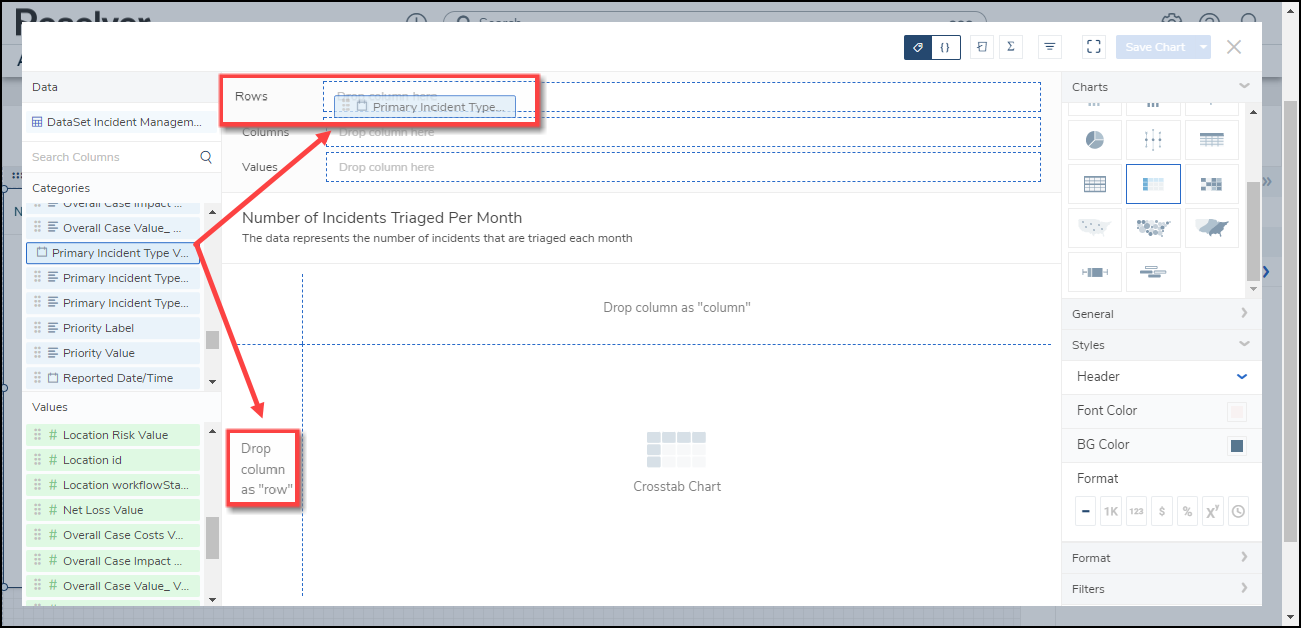This screenshot has width=1301, height=628.
Task: Apply the 1K thousands format
Action: 1110,512
